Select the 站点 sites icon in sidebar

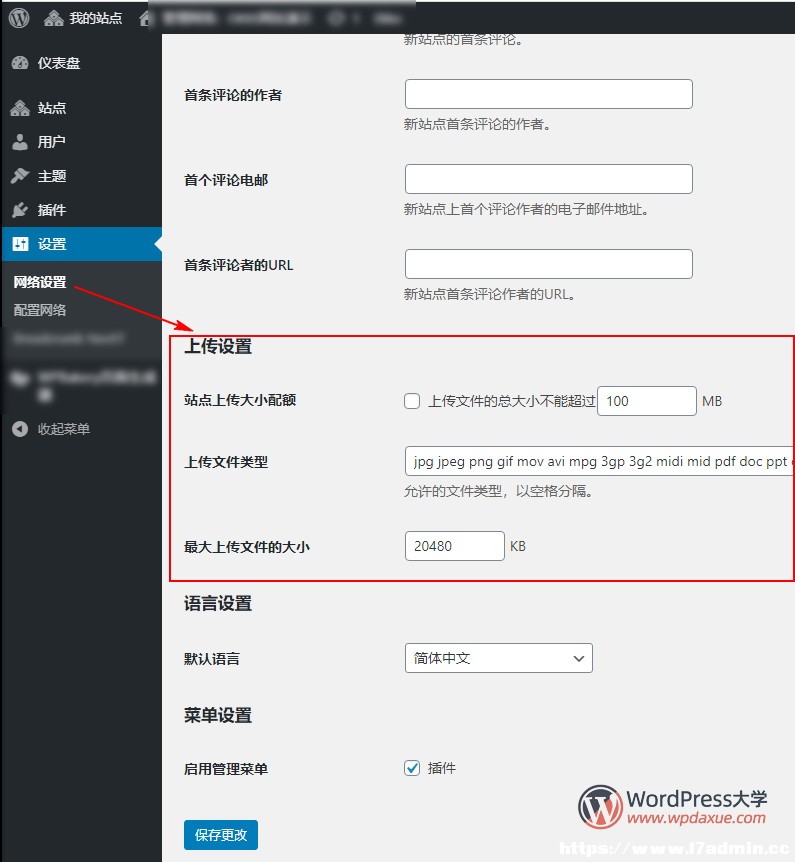[20, 108]
